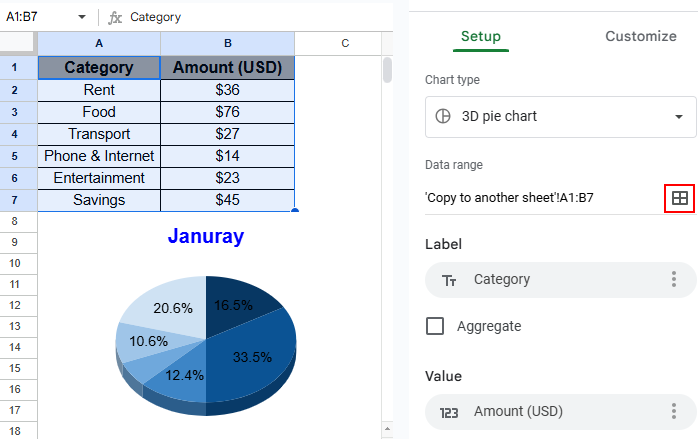Click the fx formula icon
The image size is (698, 439).
(115, 17)
